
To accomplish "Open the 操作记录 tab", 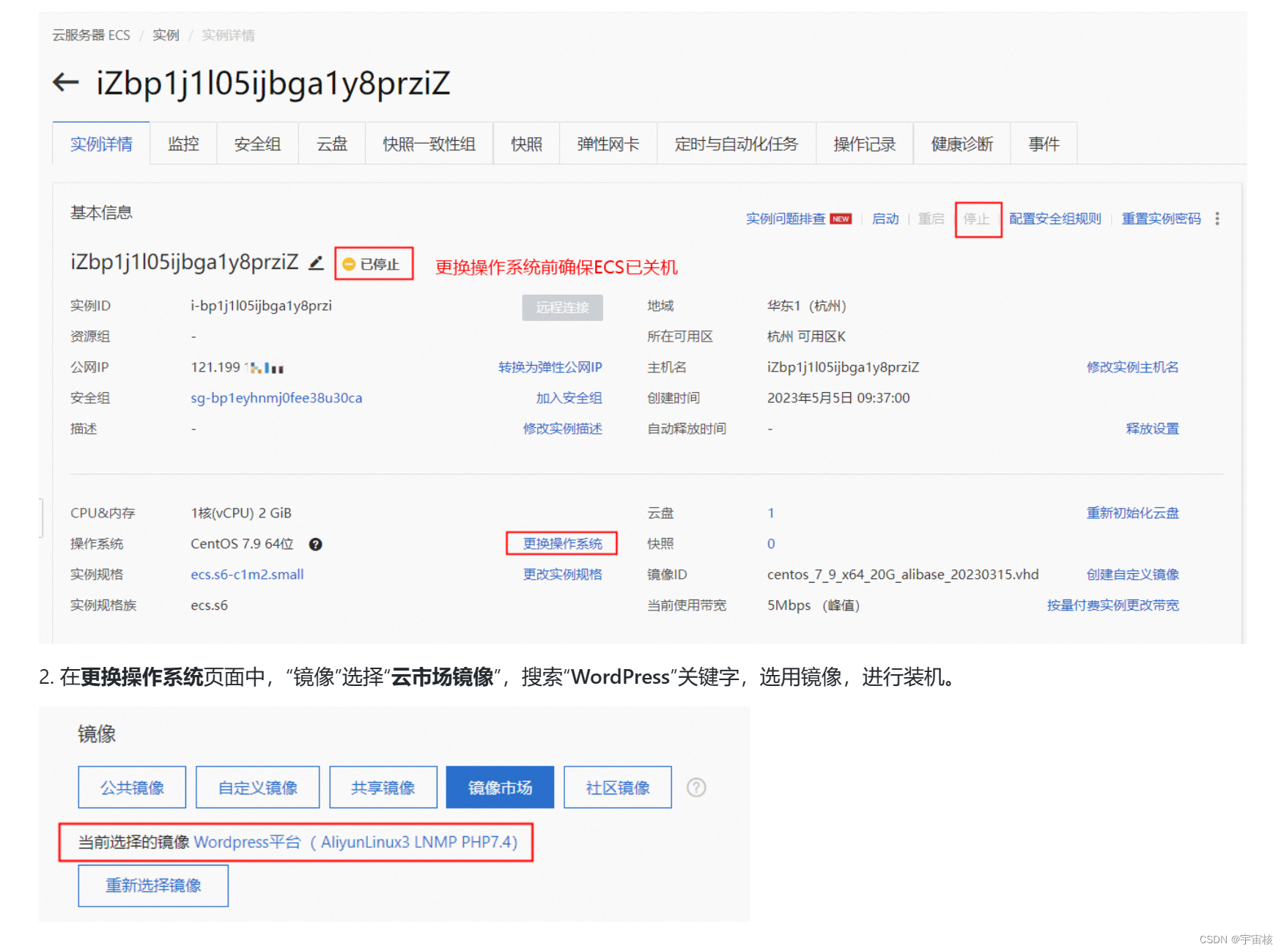I will 864,144.
